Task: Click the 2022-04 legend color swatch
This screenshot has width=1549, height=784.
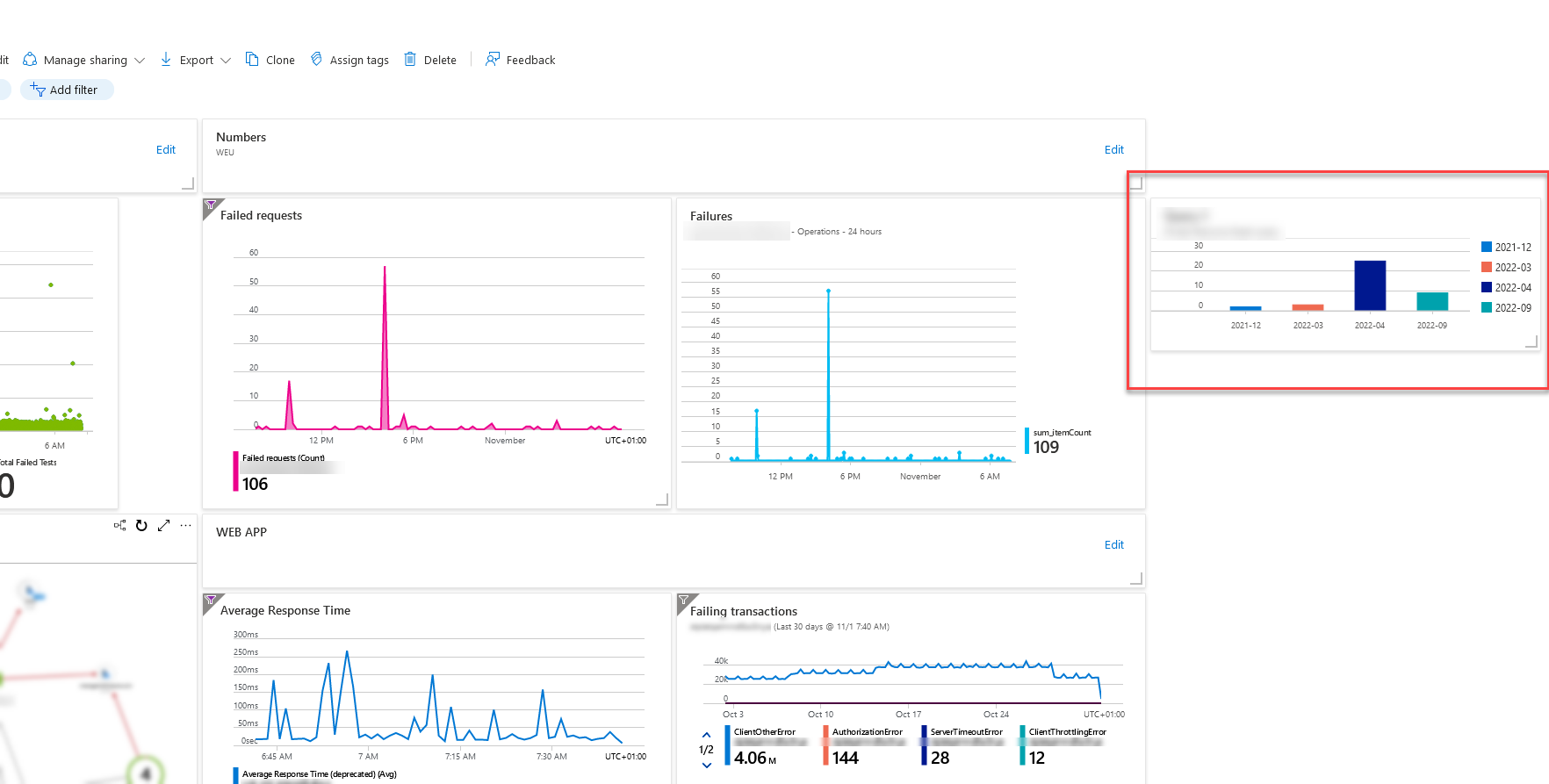Action: 1487,288
